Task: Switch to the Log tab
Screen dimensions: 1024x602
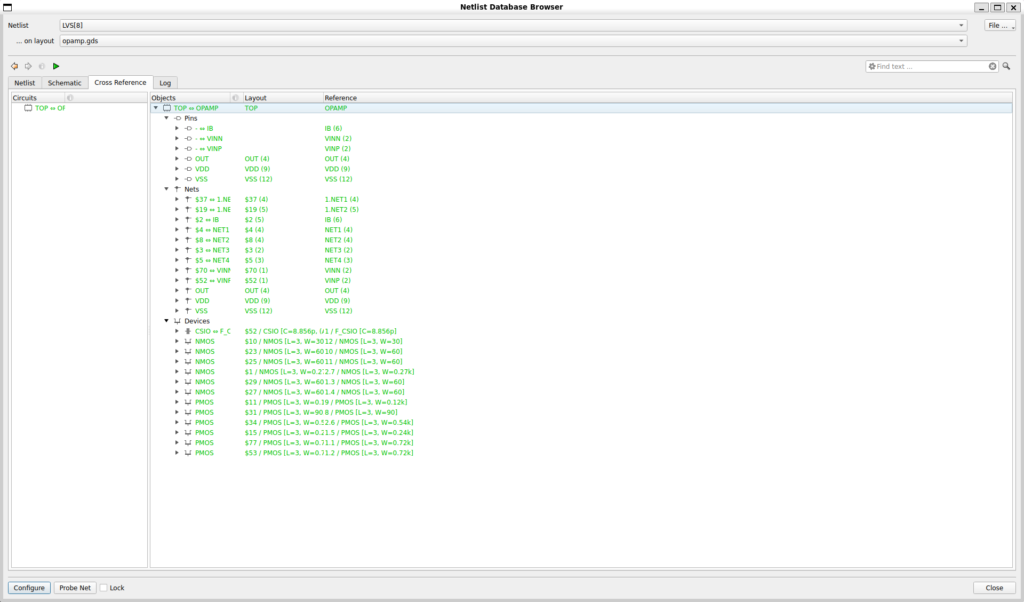Action: [165, 83]
